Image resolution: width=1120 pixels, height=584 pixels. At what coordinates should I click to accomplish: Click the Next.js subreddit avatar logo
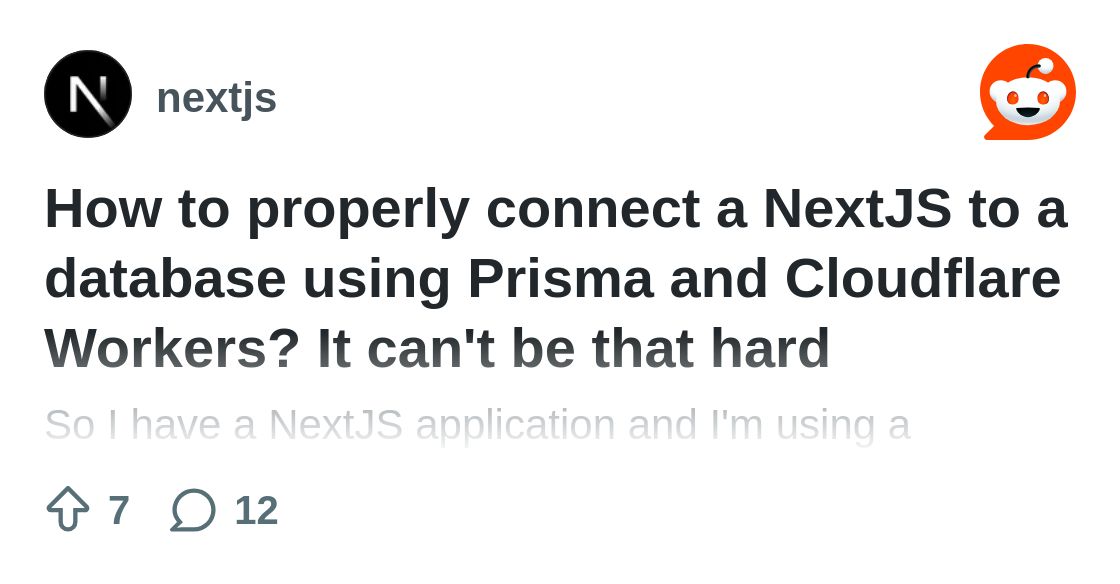click(x=87, y=93)
